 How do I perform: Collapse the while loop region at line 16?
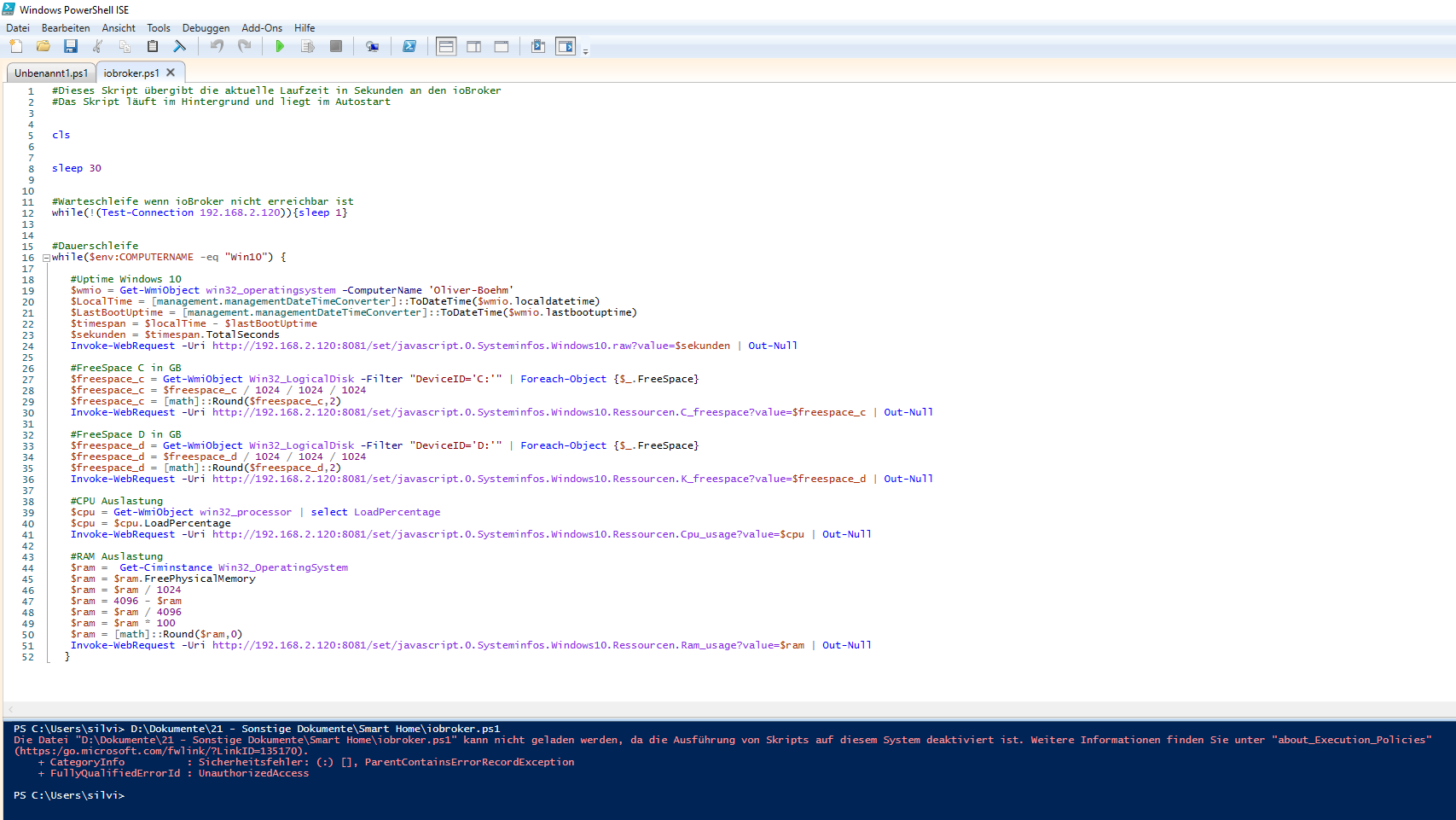pyautogui.click(x=46, y=258)
